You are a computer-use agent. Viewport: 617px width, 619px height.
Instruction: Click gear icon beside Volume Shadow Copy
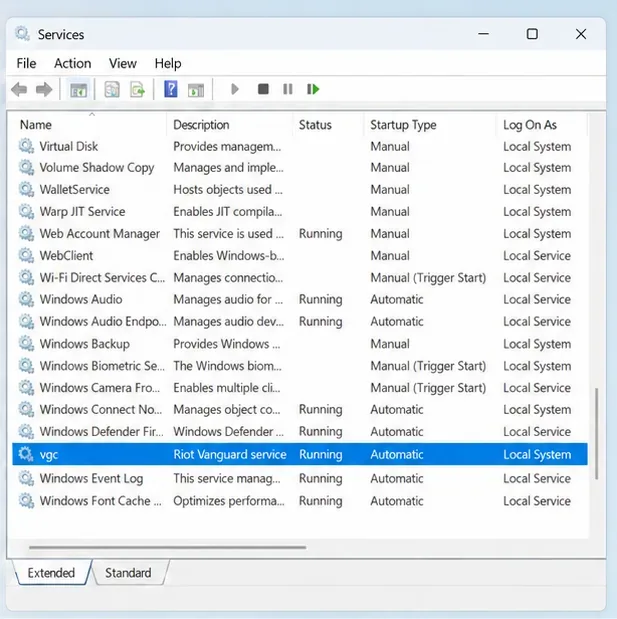tap(26, 167)
